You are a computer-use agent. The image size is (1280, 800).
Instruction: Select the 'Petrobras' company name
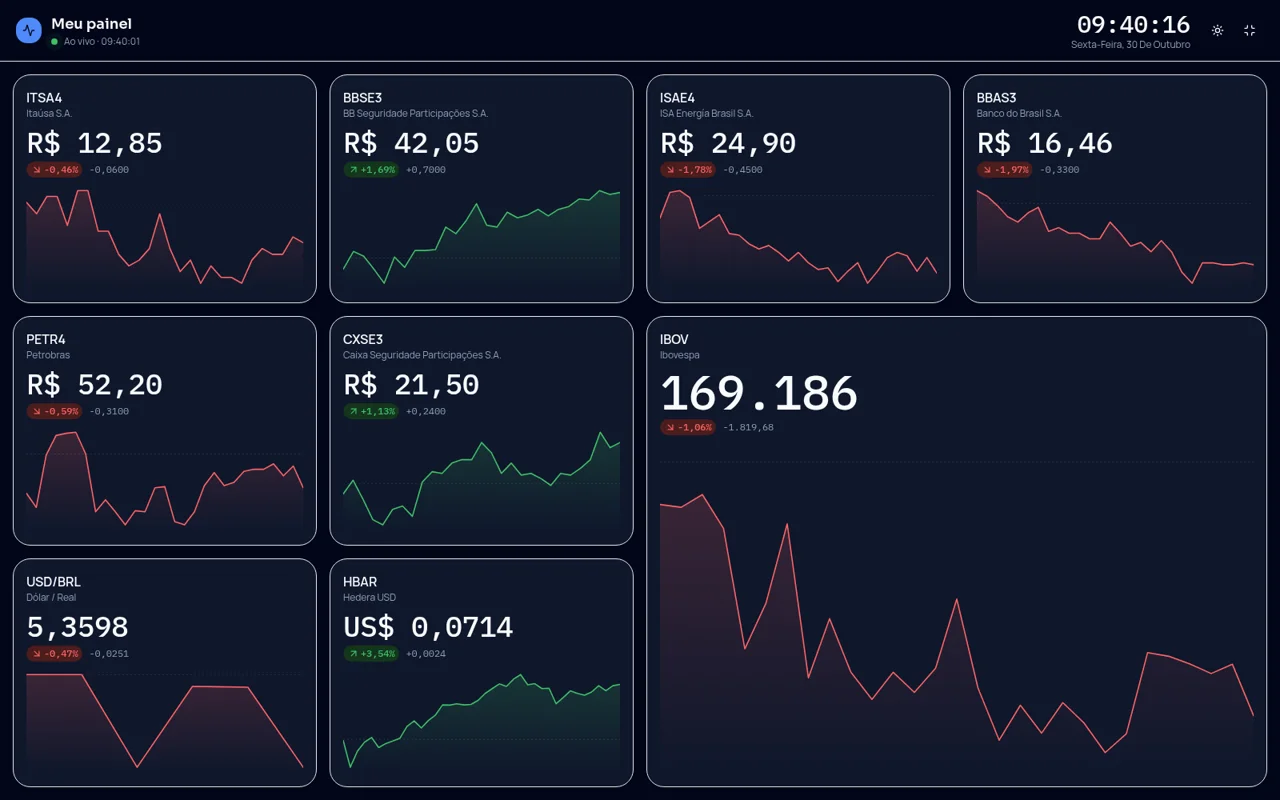point(48,356)
